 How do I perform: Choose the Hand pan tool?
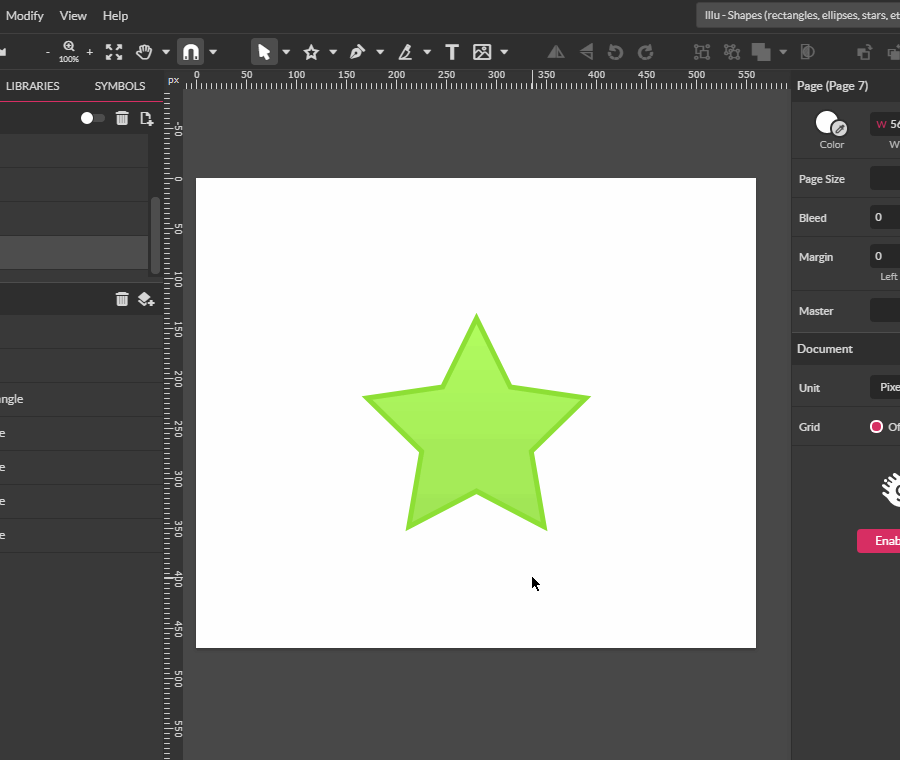(144, 52)
